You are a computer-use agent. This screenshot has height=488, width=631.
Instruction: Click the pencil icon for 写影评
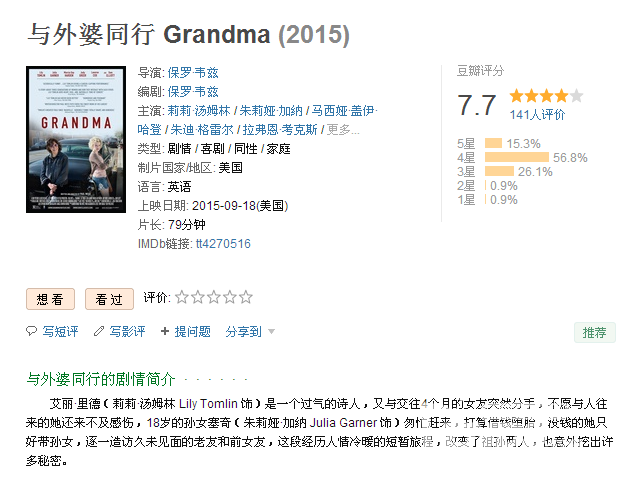pyautogui.click(x=99, y=331)
